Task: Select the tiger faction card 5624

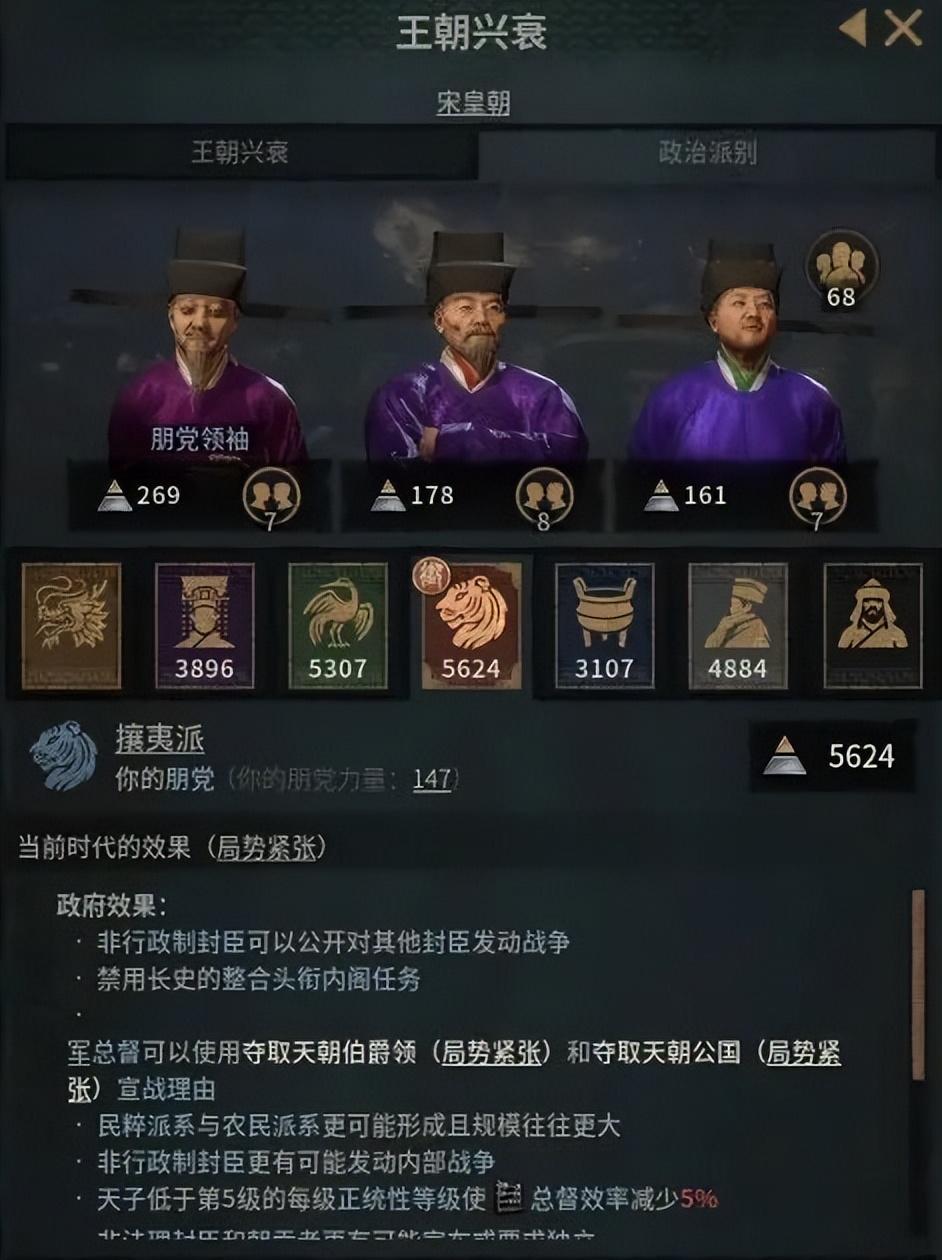Action: coord(470,624)
